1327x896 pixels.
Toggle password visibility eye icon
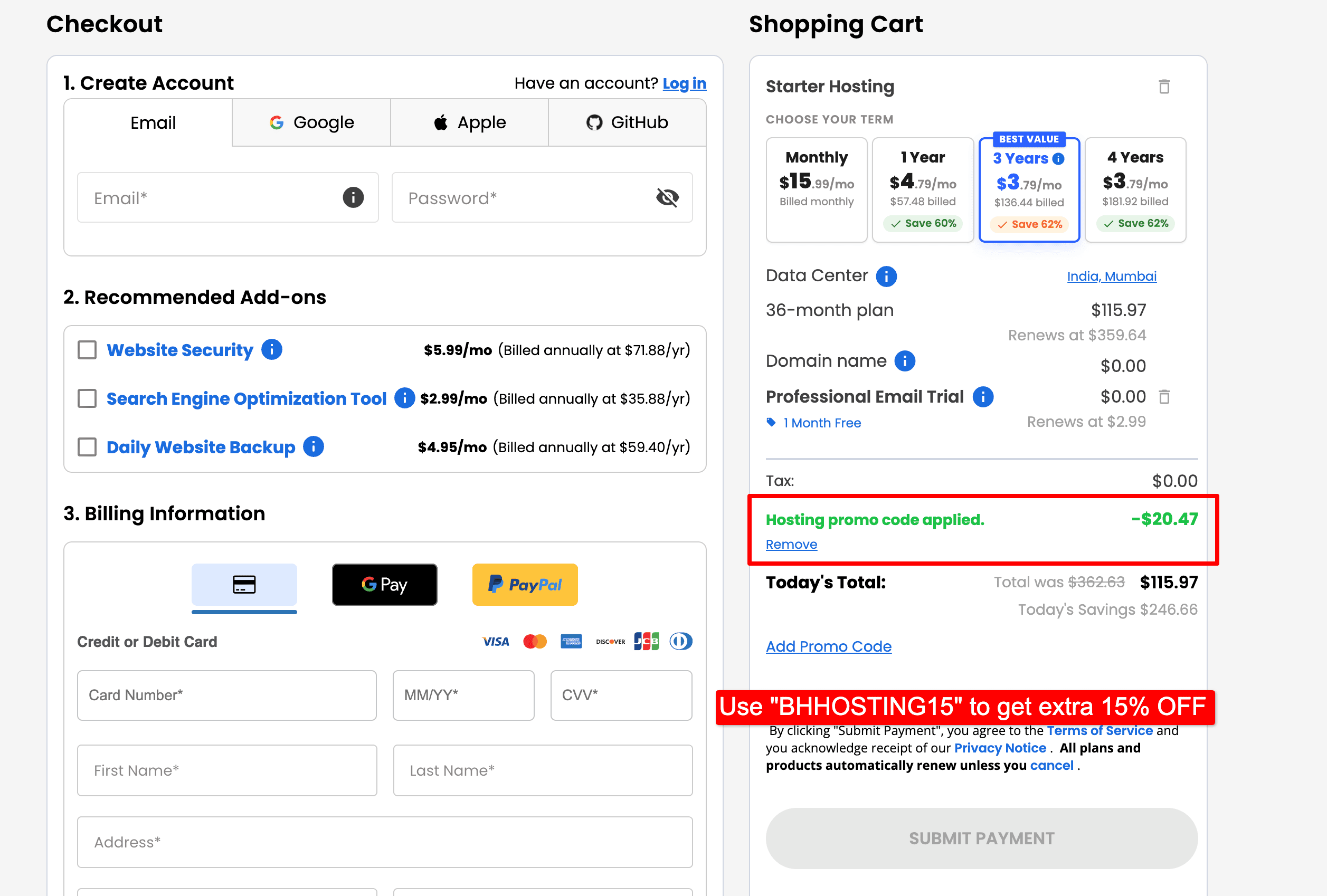point(667,197)
